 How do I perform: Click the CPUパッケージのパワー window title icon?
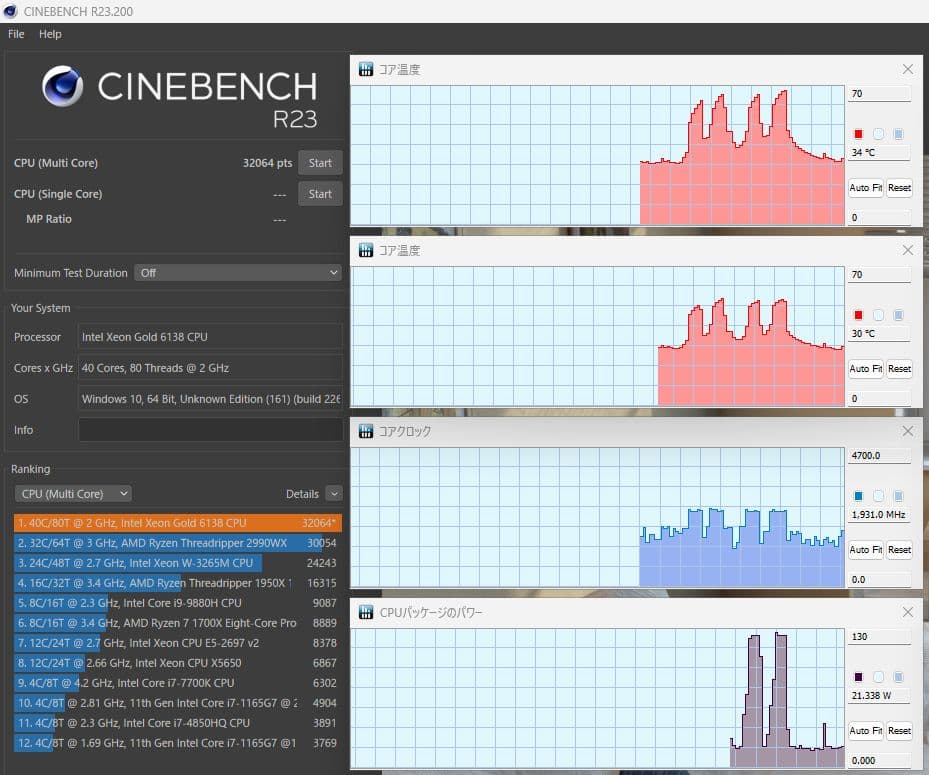366,612
